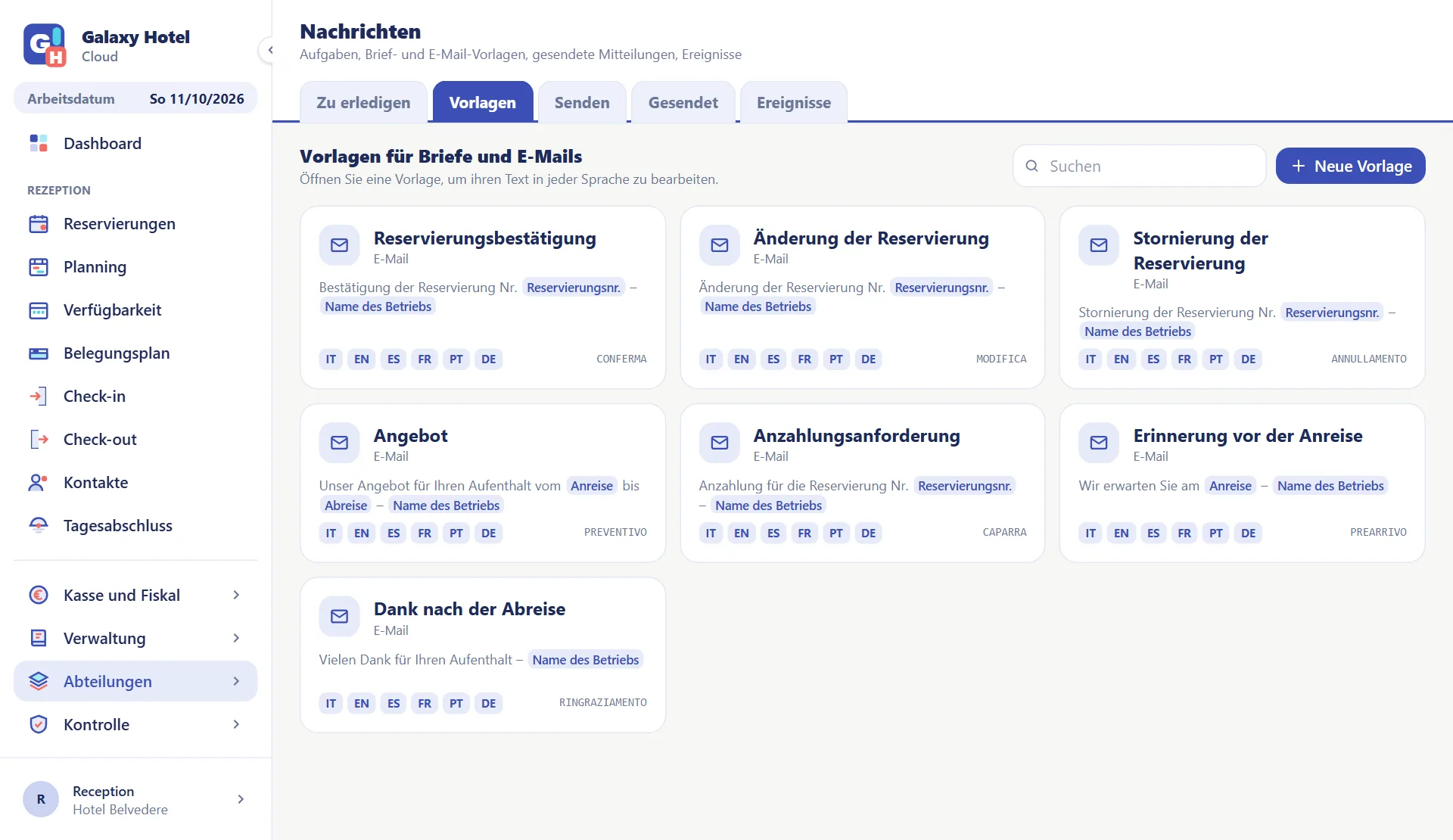Open the Kontakte people icon
This screenshot has height=840, width=1453.
[x=39, y=482]
